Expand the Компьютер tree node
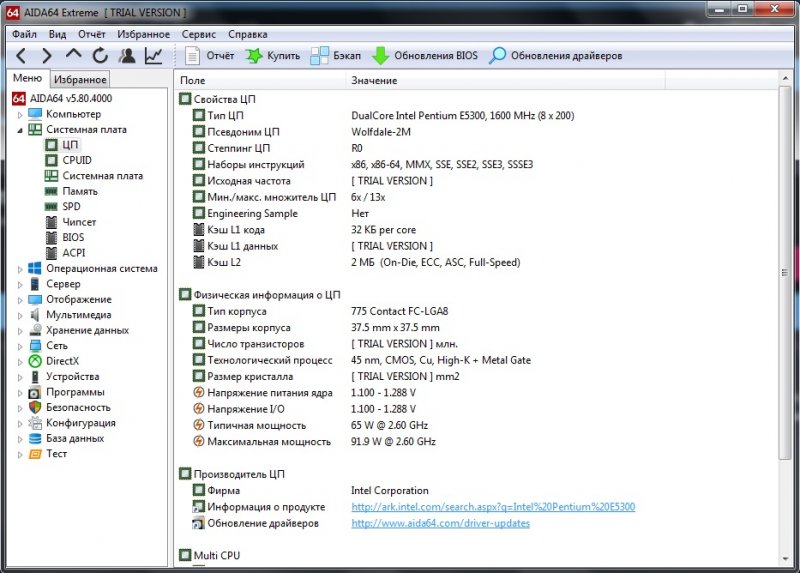Viewport: 800px width, 573px height. 20,114
